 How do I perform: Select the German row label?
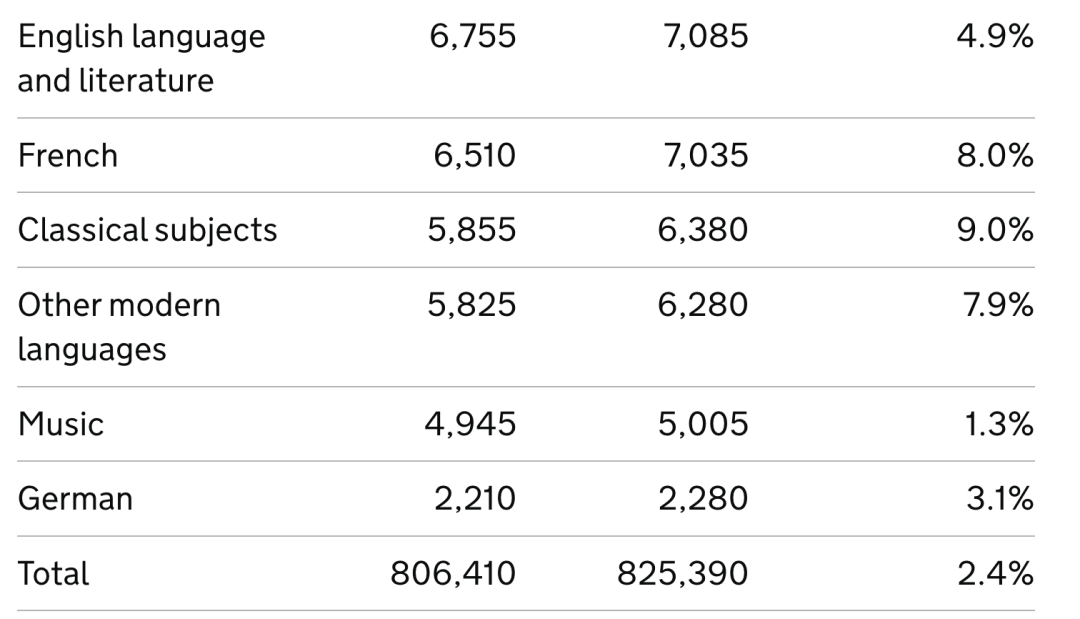tap(75, 499)
